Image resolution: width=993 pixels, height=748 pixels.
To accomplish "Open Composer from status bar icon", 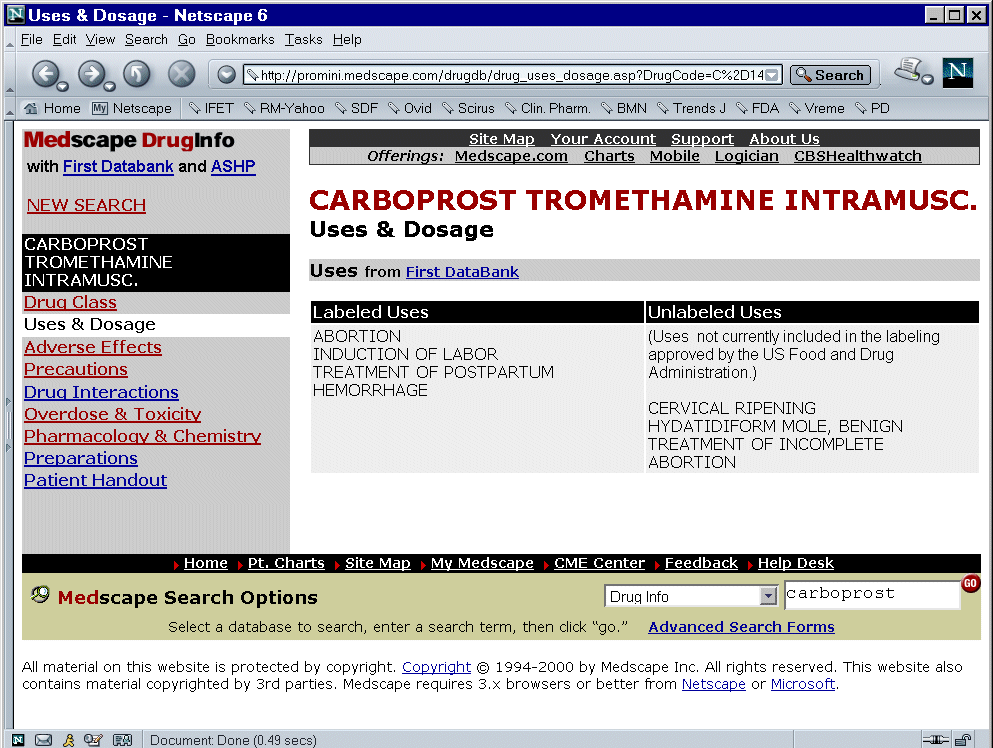I will click(x=93, y=740).
